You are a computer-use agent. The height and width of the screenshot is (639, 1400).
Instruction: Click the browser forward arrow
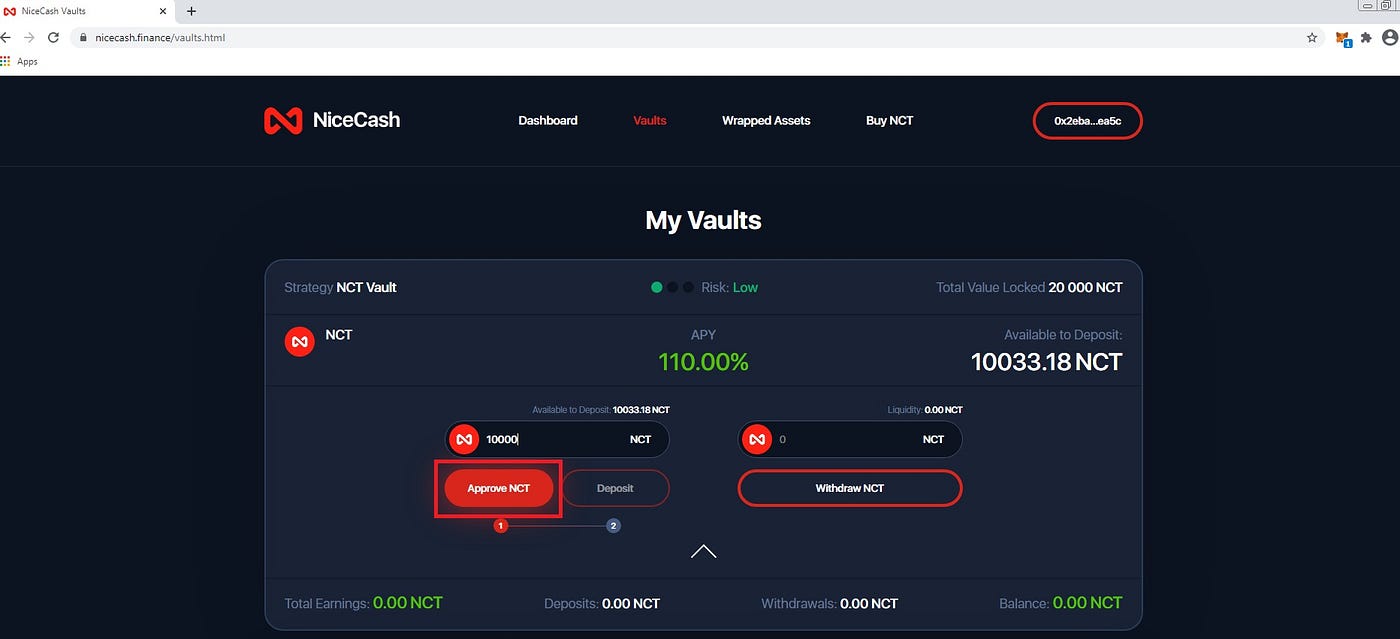coord(29,37)
